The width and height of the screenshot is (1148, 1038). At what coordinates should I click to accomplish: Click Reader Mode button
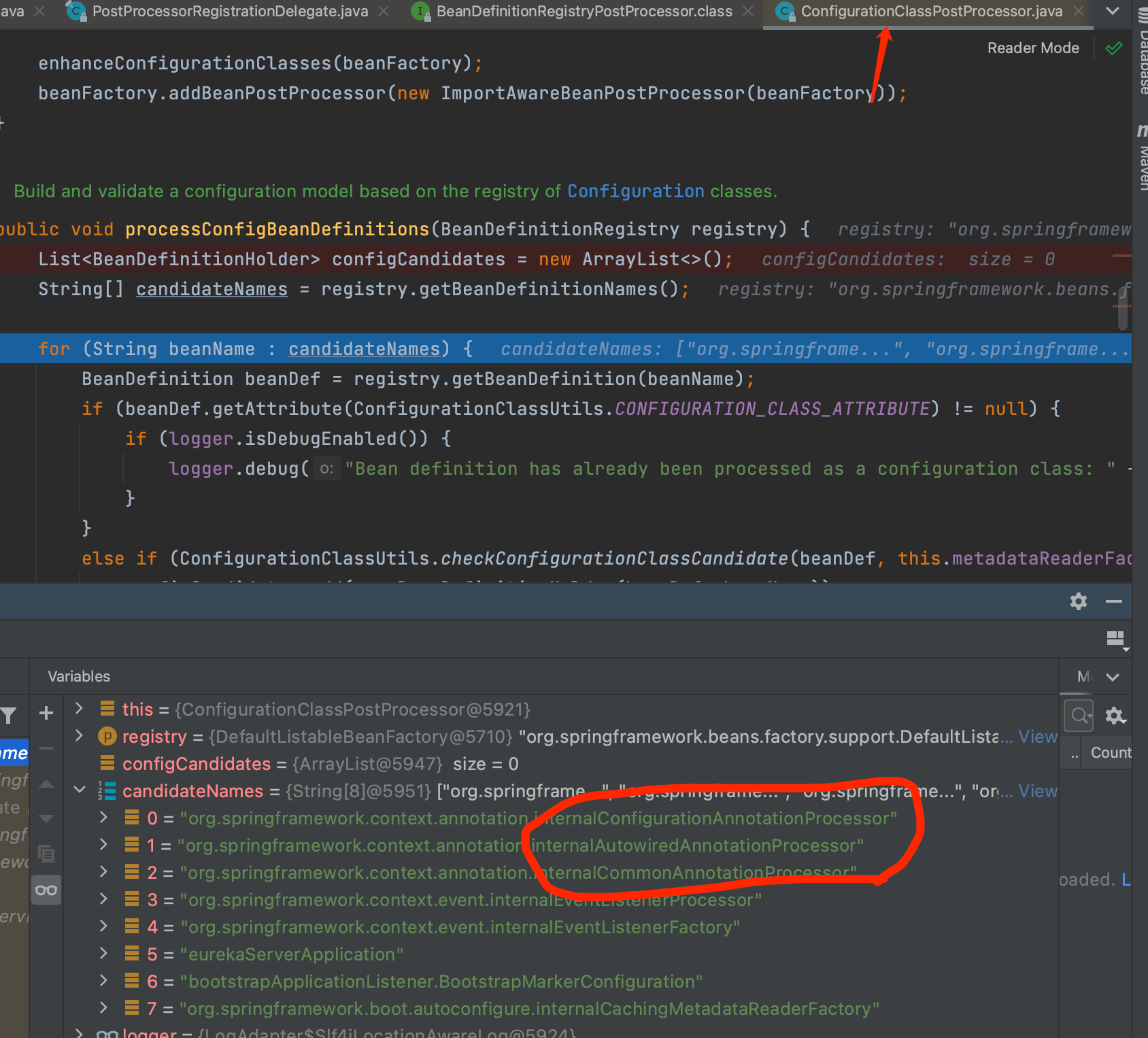(1033, 48)
